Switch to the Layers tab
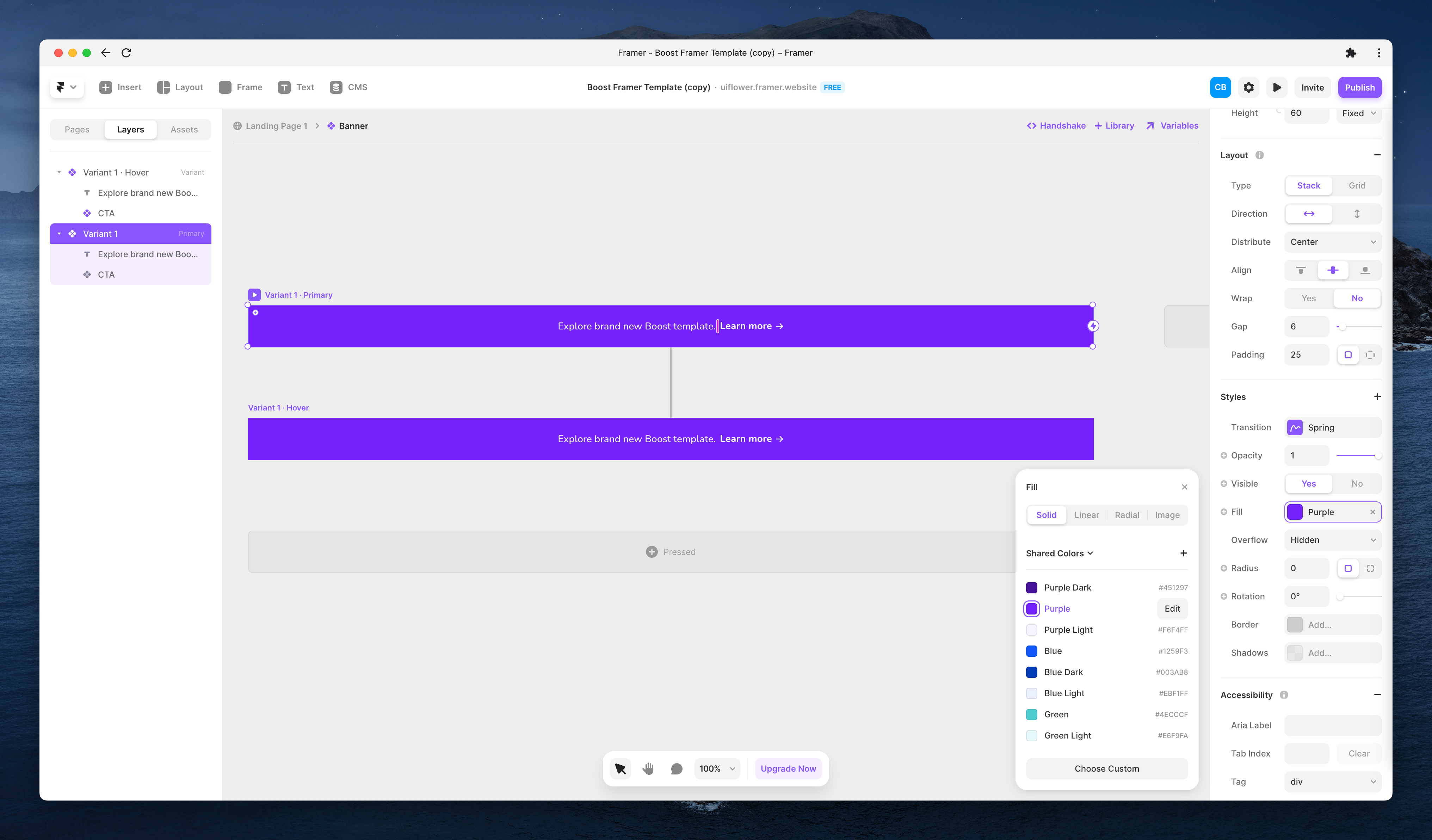The width and height of the screenshot is (1432, 840). [x=131, y=130]
